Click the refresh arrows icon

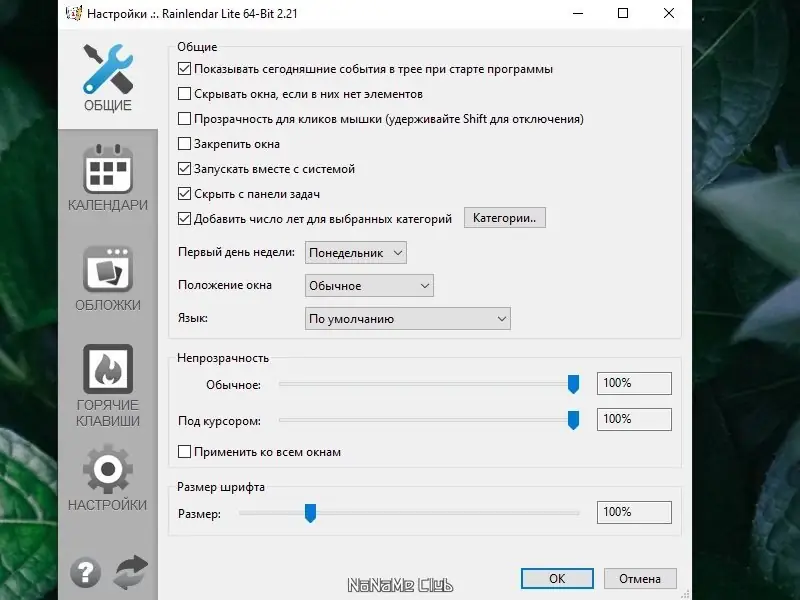pyautogui.click(x=131, y=571)
